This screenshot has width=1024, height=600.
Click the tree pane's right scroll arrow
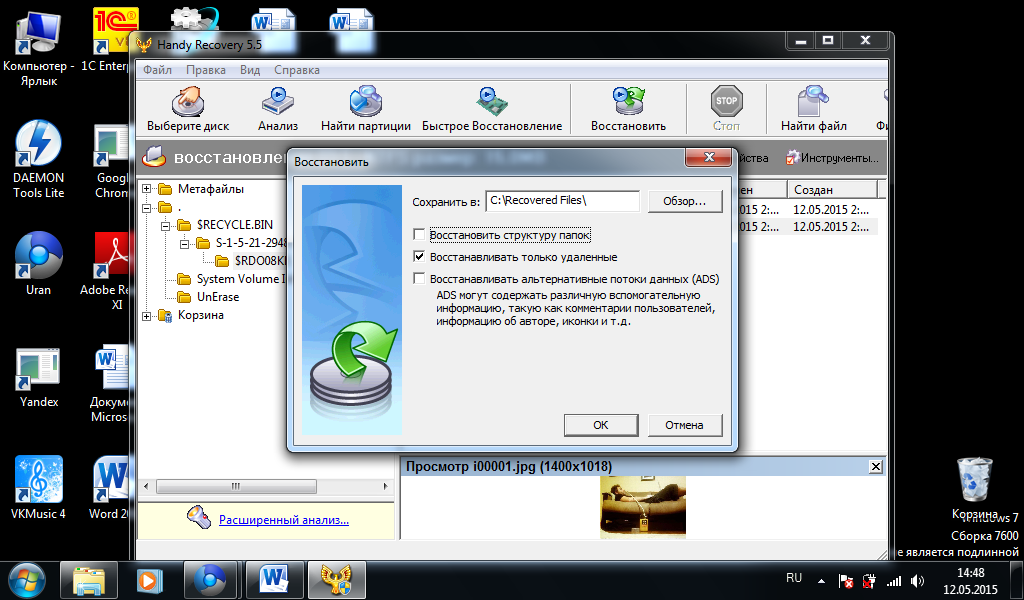coord(385,486)
